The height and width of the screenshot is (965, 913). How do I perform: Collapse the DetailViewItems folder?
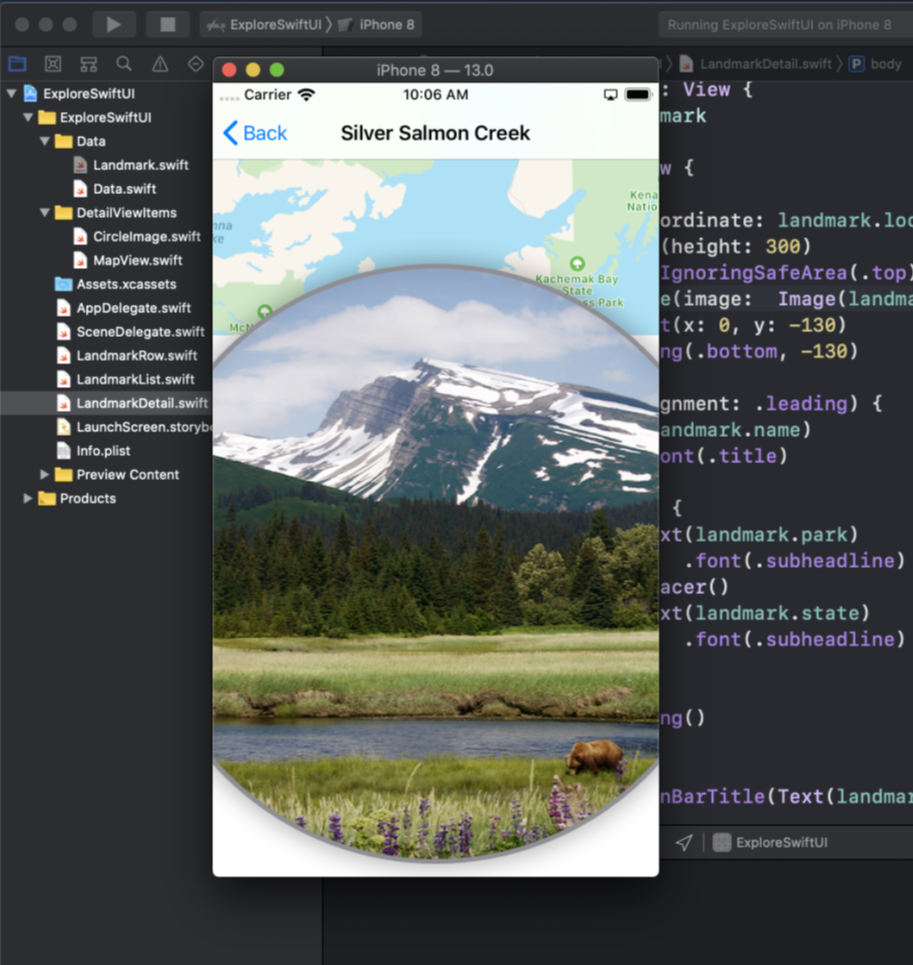click(x=45, y=212)
